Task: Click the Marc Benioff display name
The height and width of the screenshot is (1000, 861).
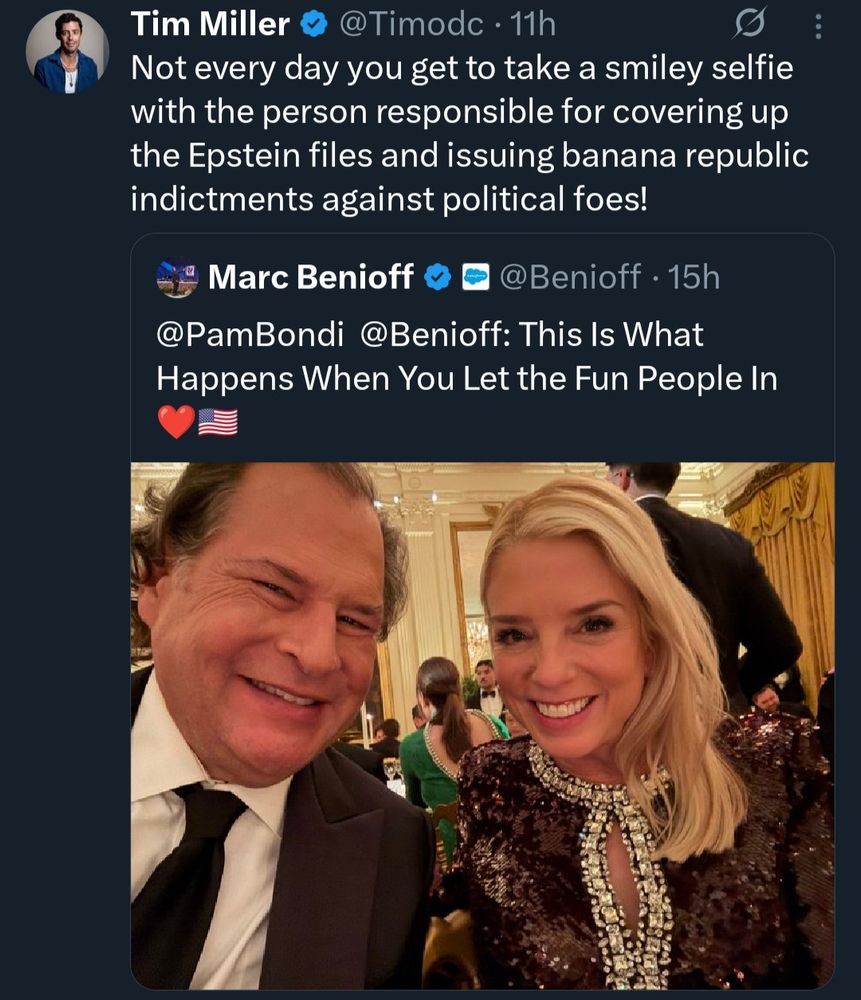Action: (x=311, y=277)
